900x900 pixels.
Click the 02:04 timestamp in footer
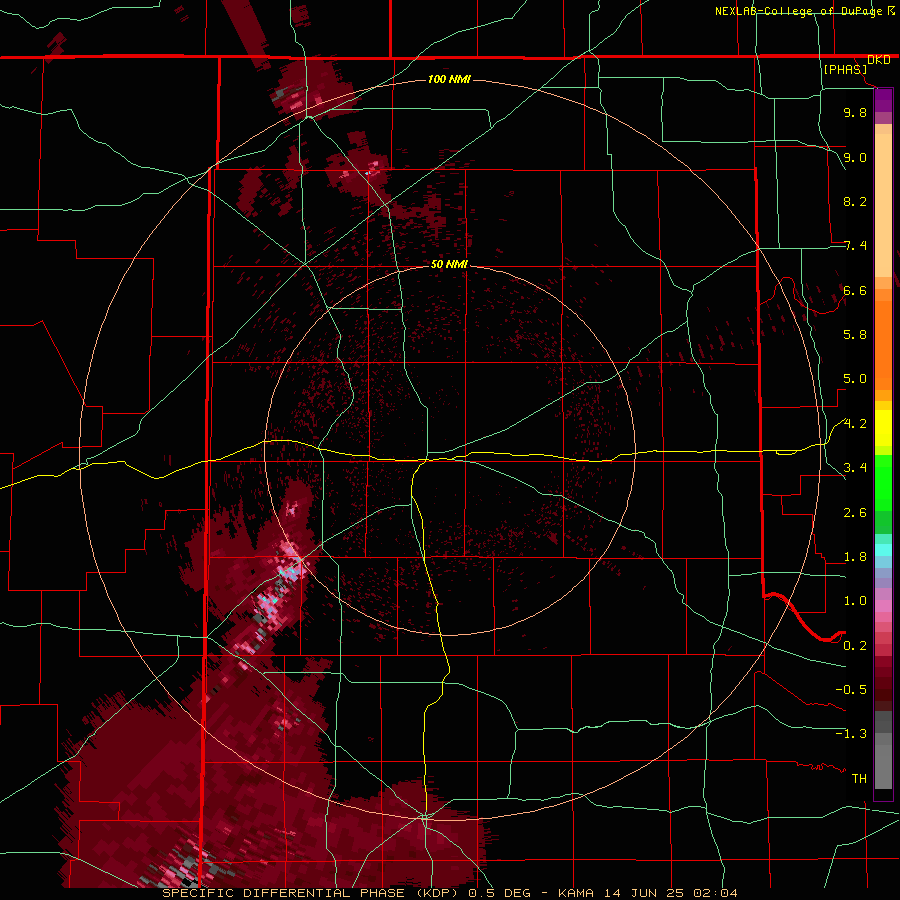(715, 893)
